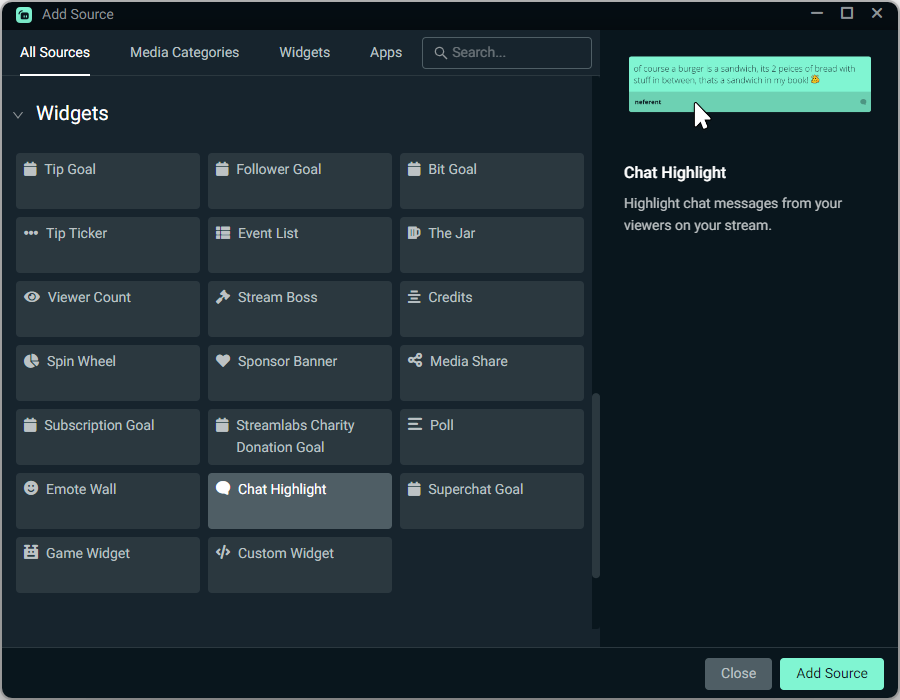Click the Viewer Count eye icon
The image size is (900, 700).
coord(30,297)
